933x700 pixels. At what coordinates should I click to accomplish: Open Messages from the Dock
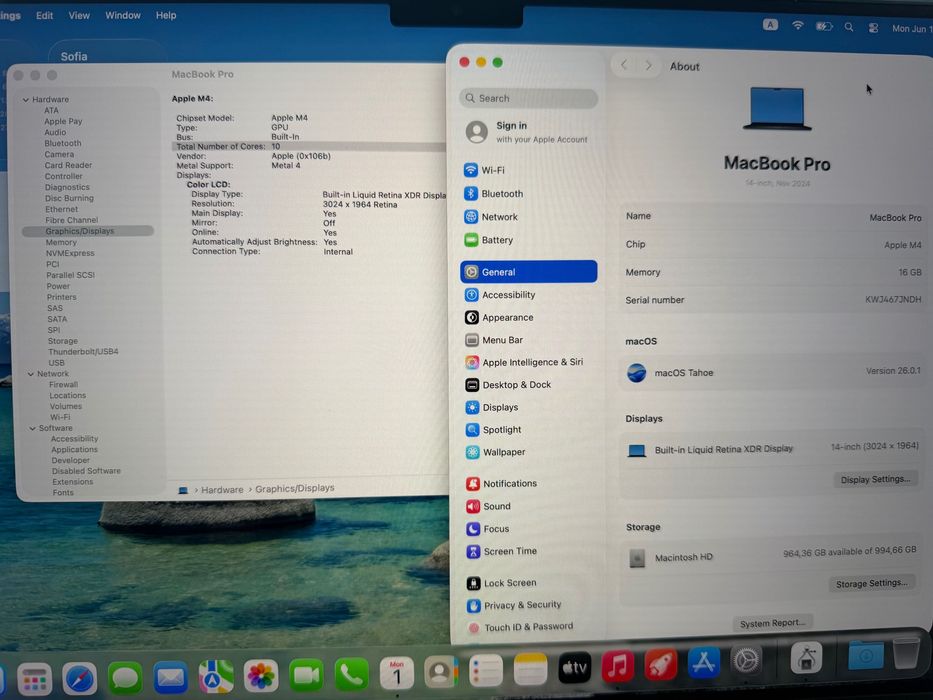125,678
